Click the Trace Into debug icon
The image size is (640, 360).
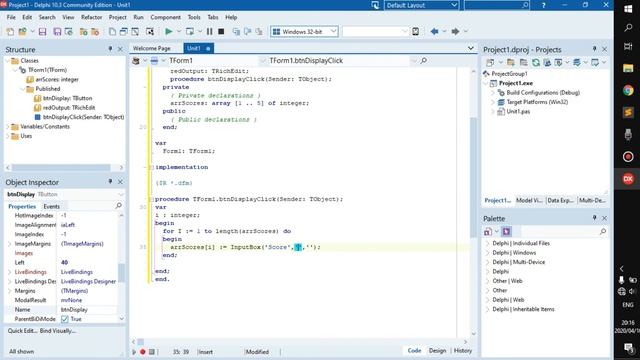tap(236, 31)
